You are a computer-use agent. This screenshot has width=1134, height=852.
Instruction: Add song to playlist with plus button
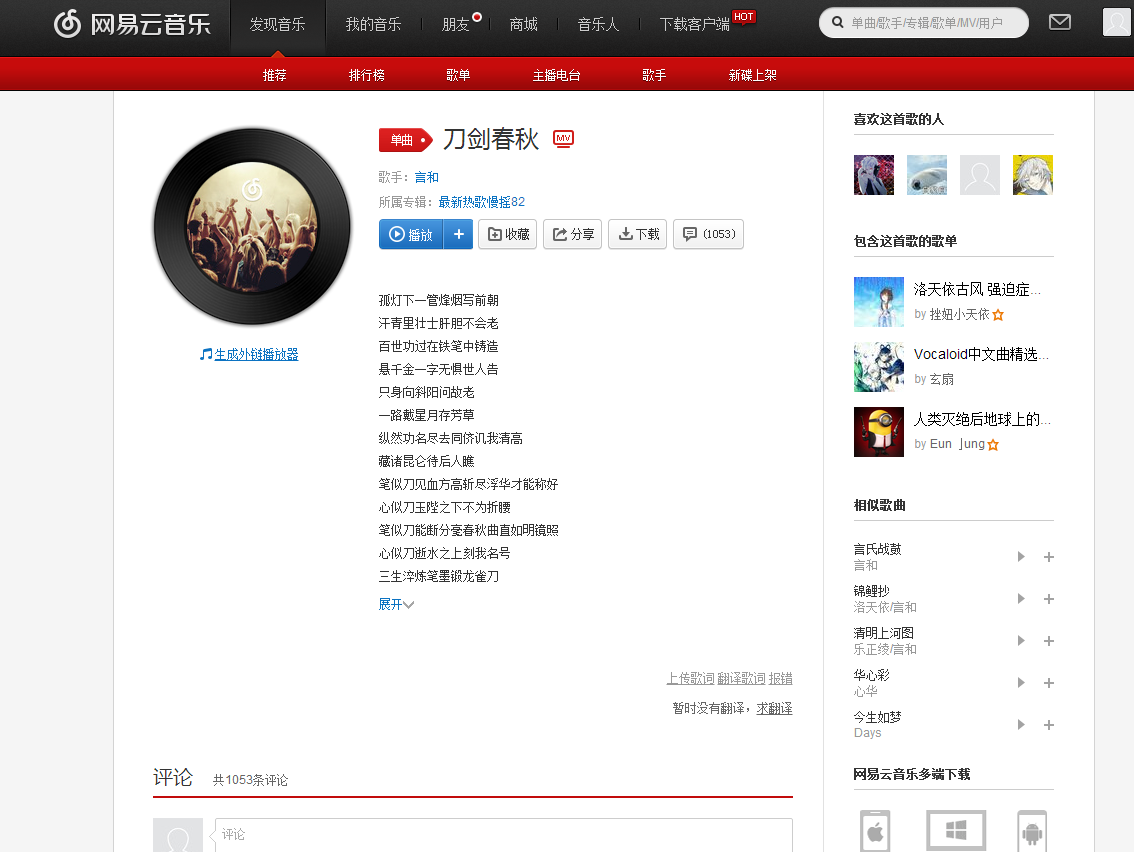(x=459, y=234)
